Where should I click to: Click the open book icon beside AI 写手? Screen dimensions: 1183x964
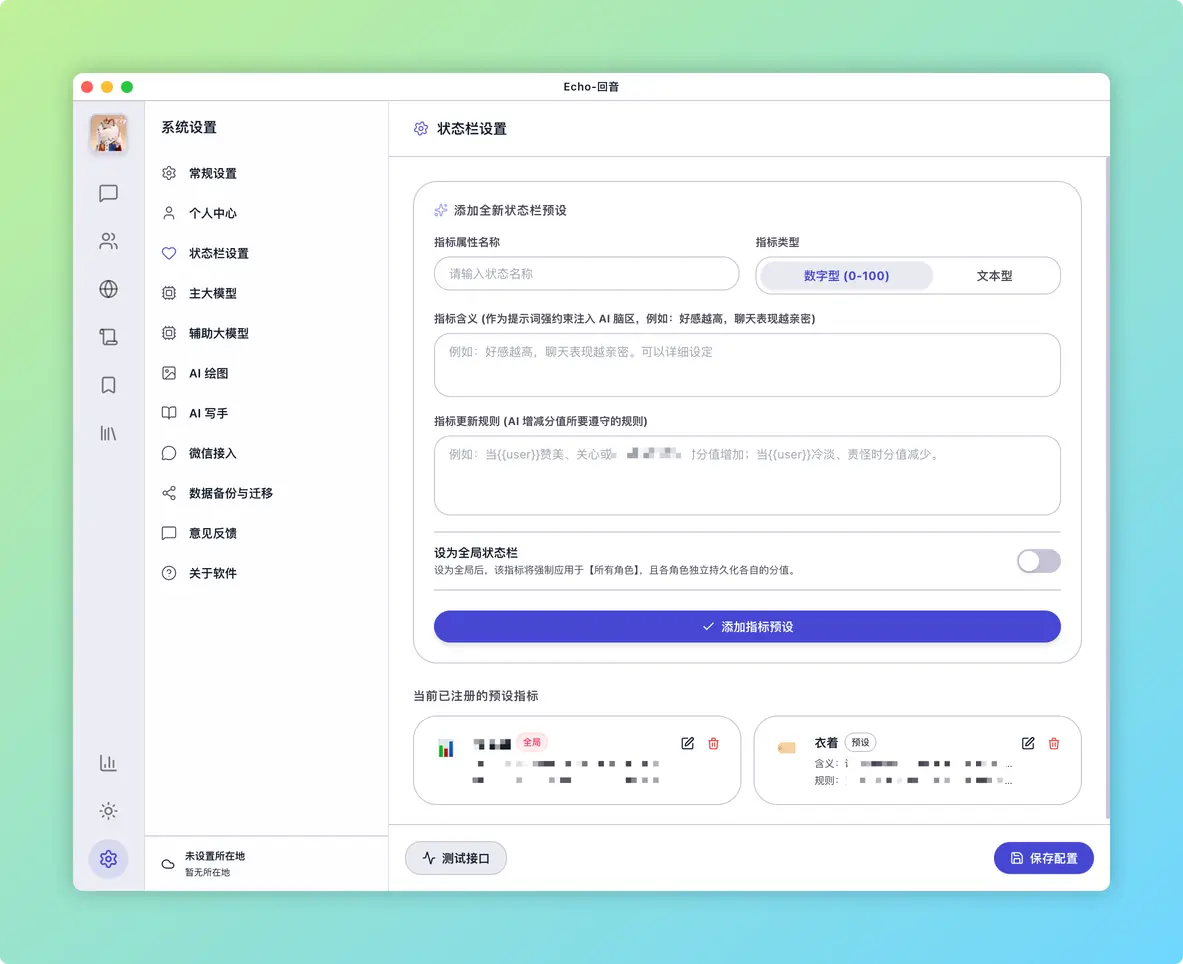(169, 413)
